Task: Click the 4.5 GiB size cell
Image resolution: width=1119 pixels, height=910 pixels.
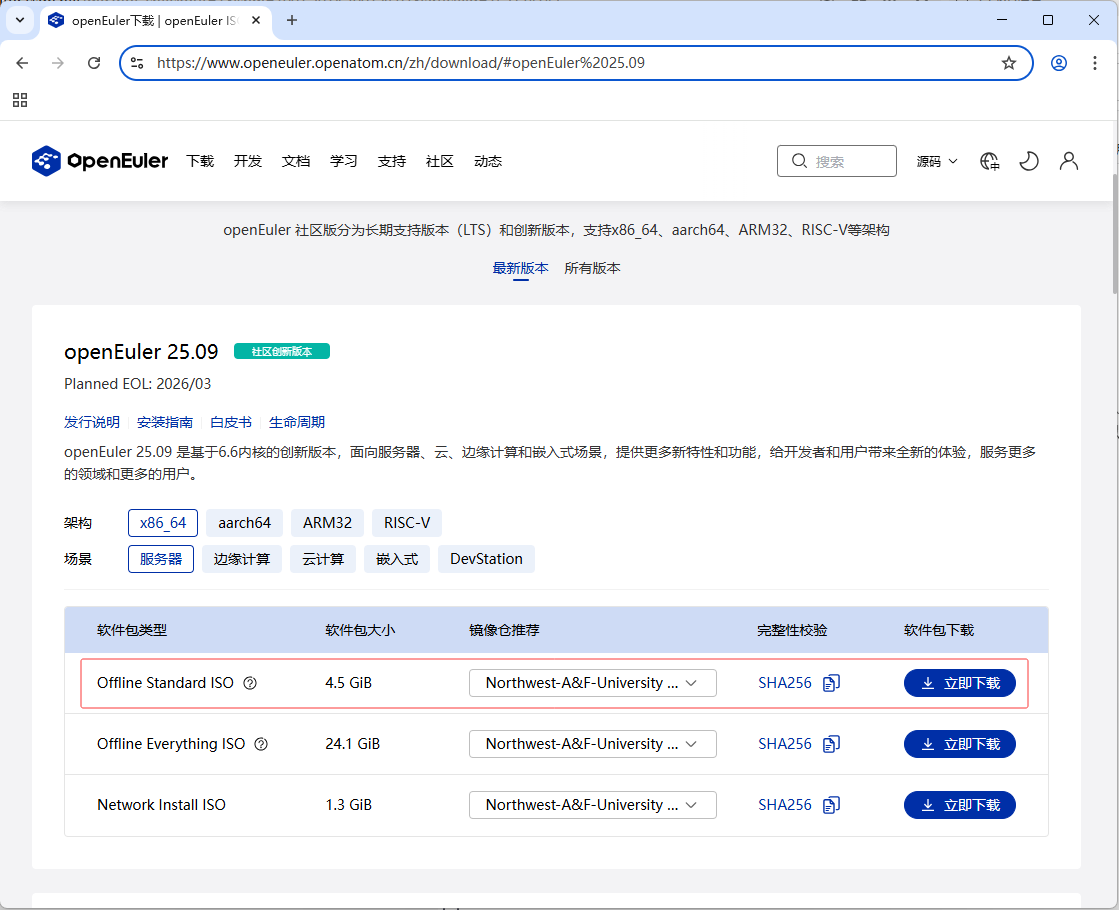Action: (x=348, y=683)
